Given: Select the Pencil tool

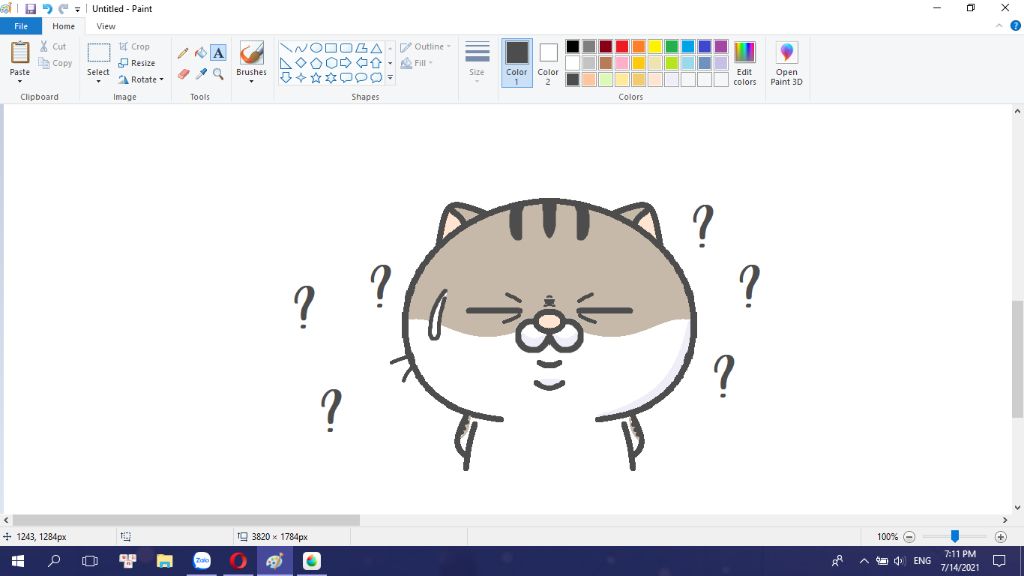Looking at the screenshot, I should (x=183, y=53).
